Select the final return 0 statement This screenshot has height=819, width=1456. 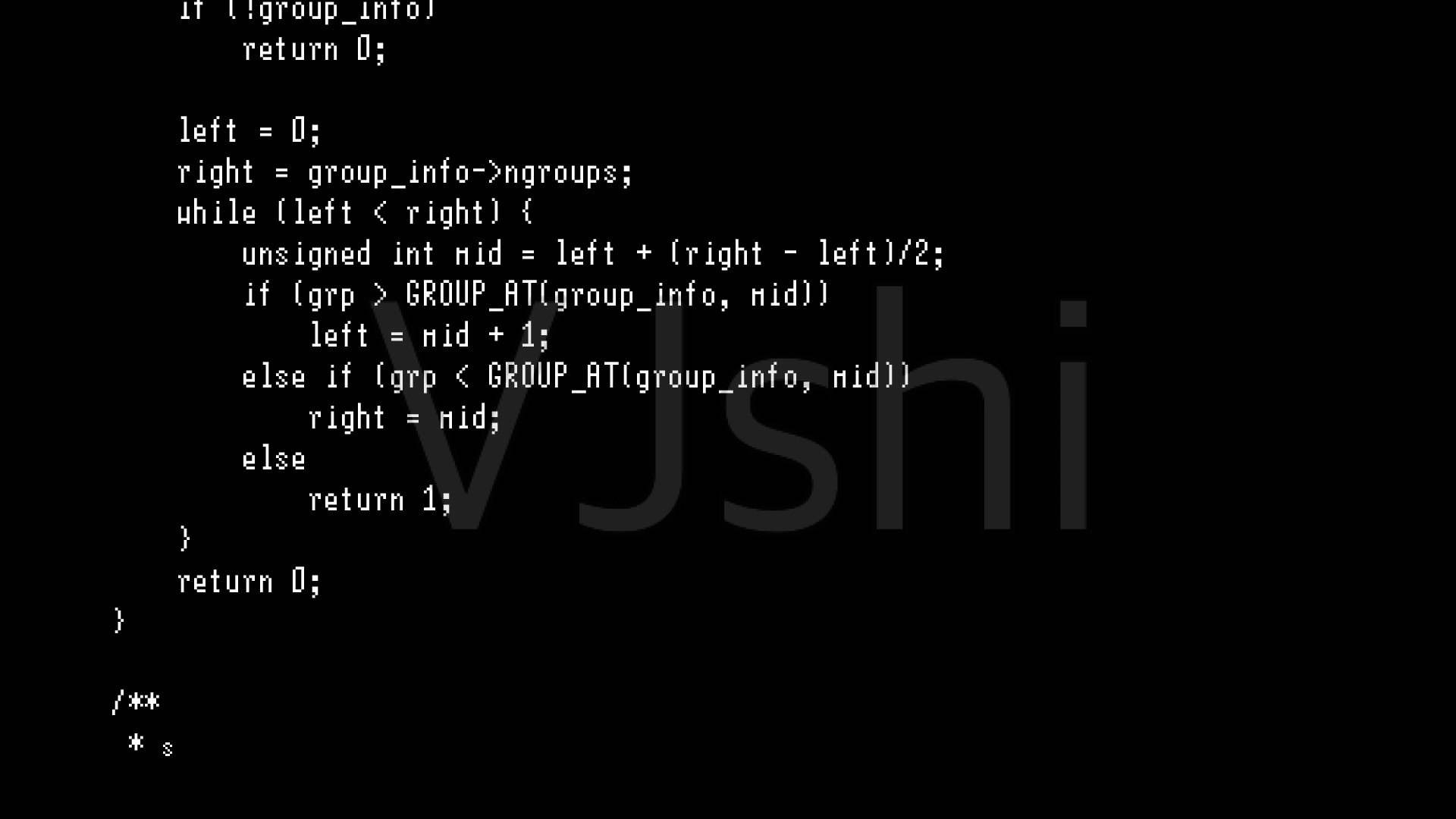pyautogui.click(x=249, y=580)
